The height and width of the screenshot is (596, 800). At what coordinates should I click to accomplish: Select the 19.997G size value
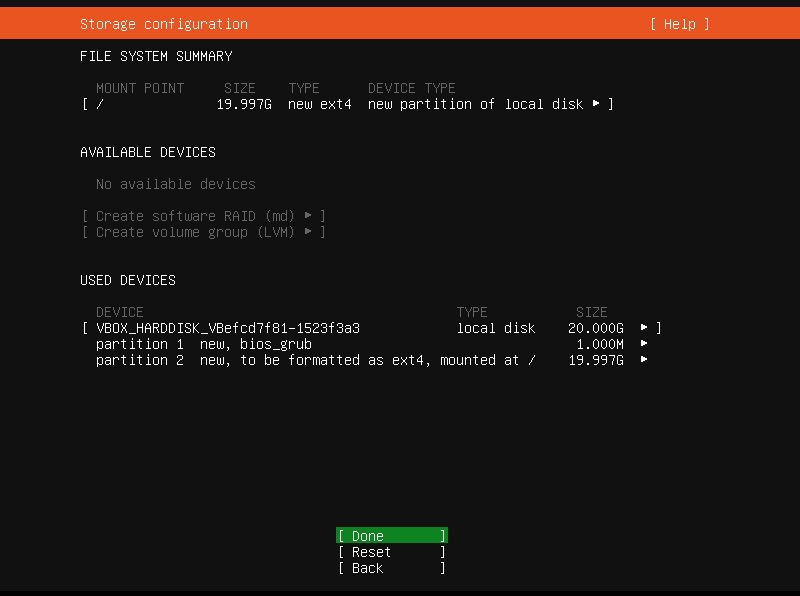244,104
